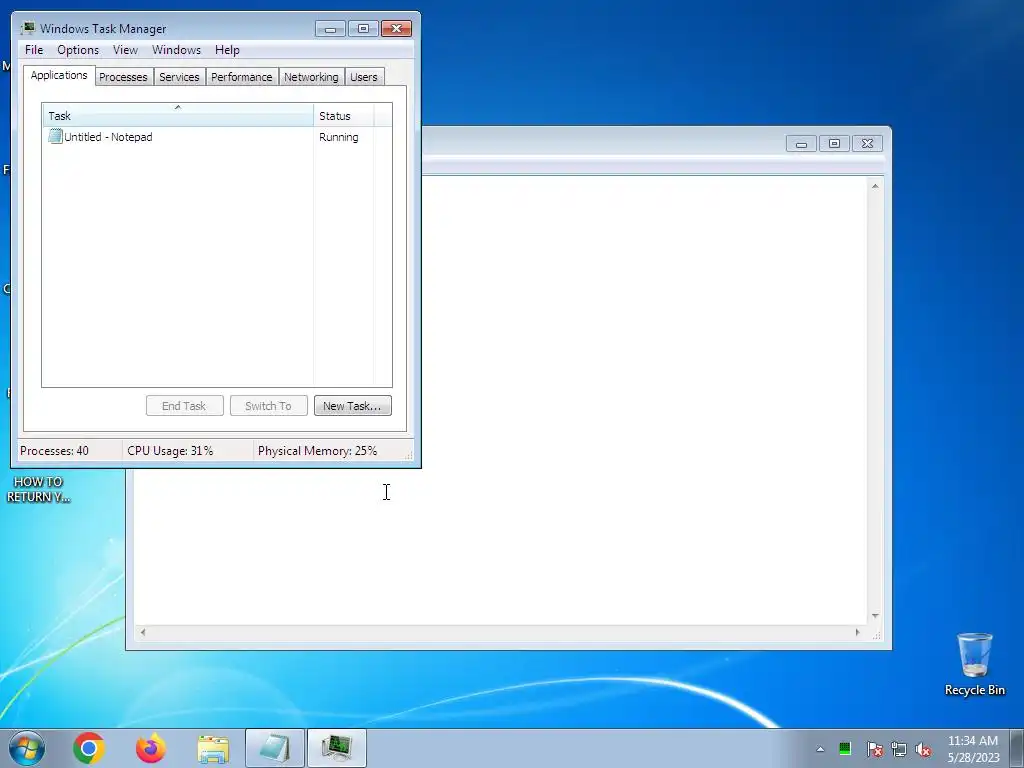Image resolution: width=1024 pixels, height=768 pixels.
Task: Minimize the Notepad window
Action: coord(801,144)
